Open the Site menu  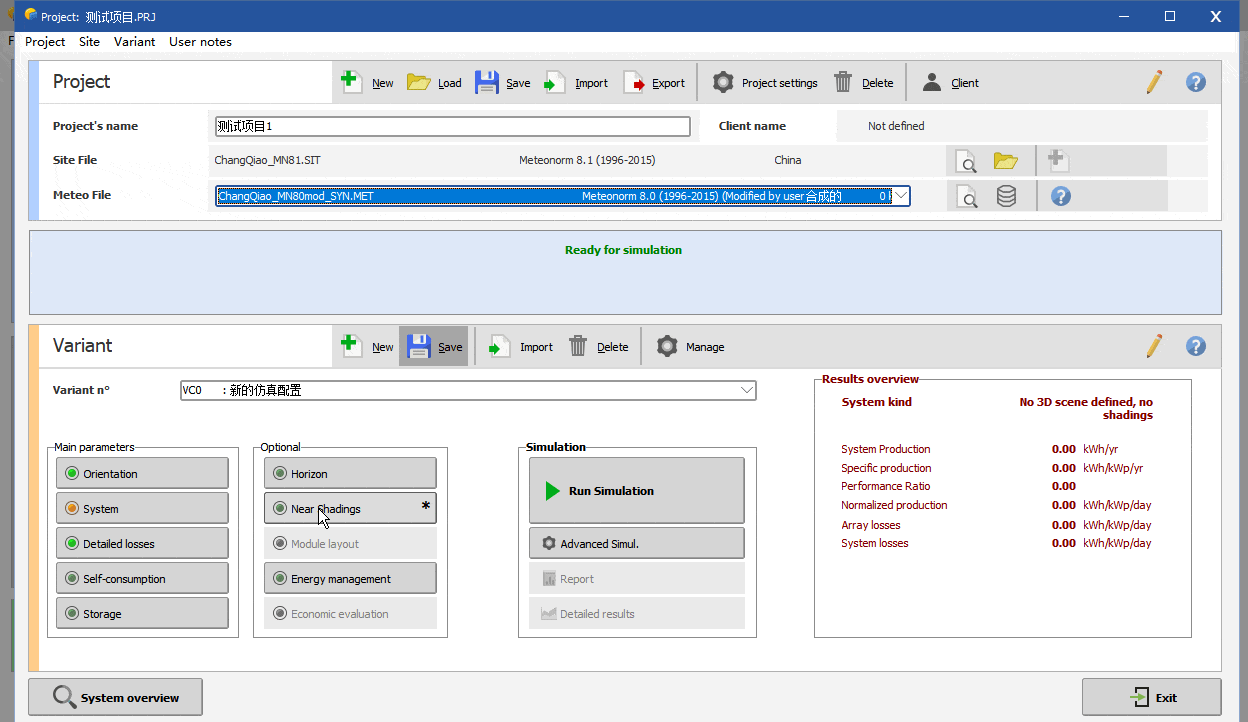coord(89,41)
